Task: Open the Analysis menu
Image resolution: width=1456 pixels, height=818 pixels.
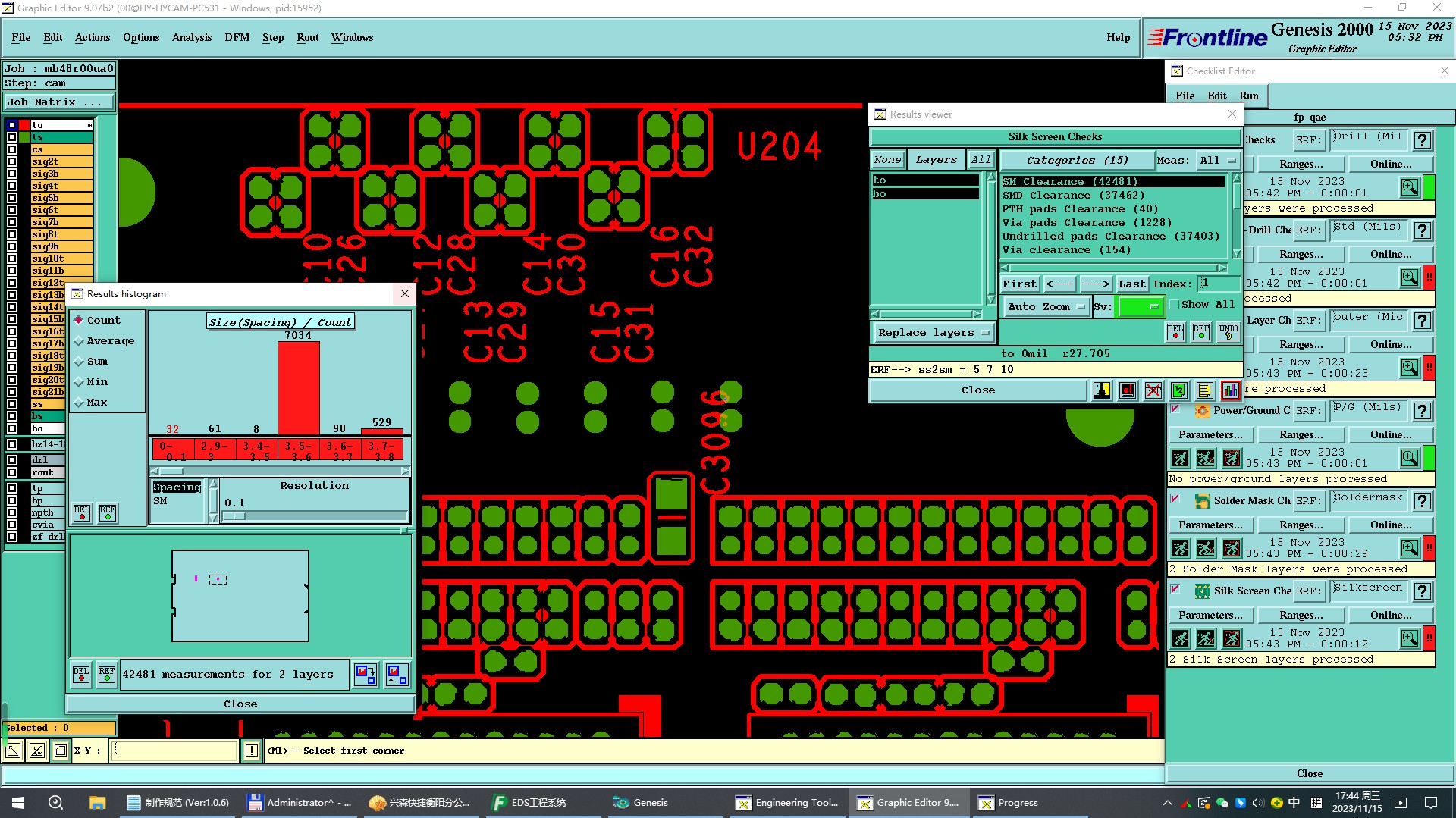Action: pos(192,37)
